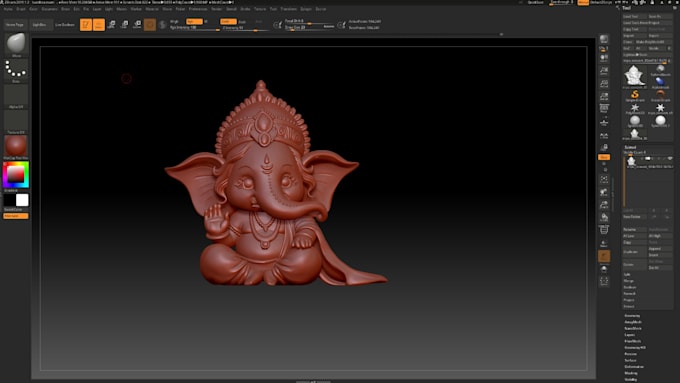Toggle subtool visibility eye icon
The image size is (680, 383).
(x=670, y=159)
